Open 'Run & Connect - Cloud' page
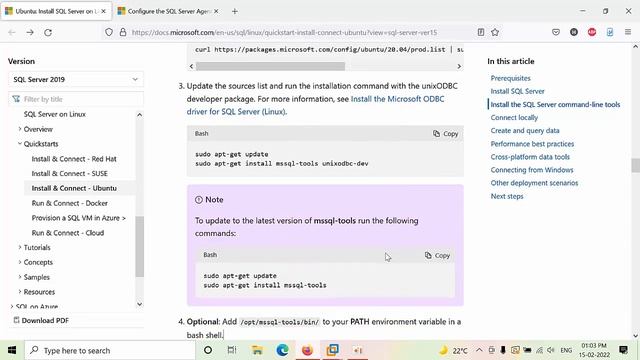Viewport: 640px width, 360px height. tap(68, 233)
